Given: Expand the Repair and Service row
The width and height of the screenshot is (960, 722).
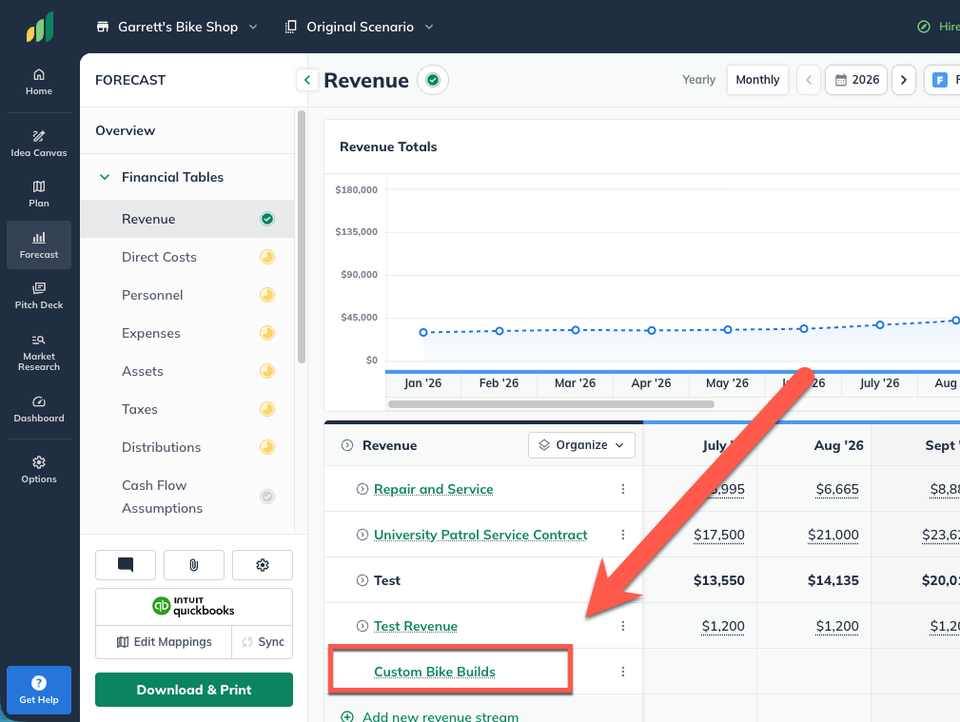Looking at the screenshot, I should point(362,489).
